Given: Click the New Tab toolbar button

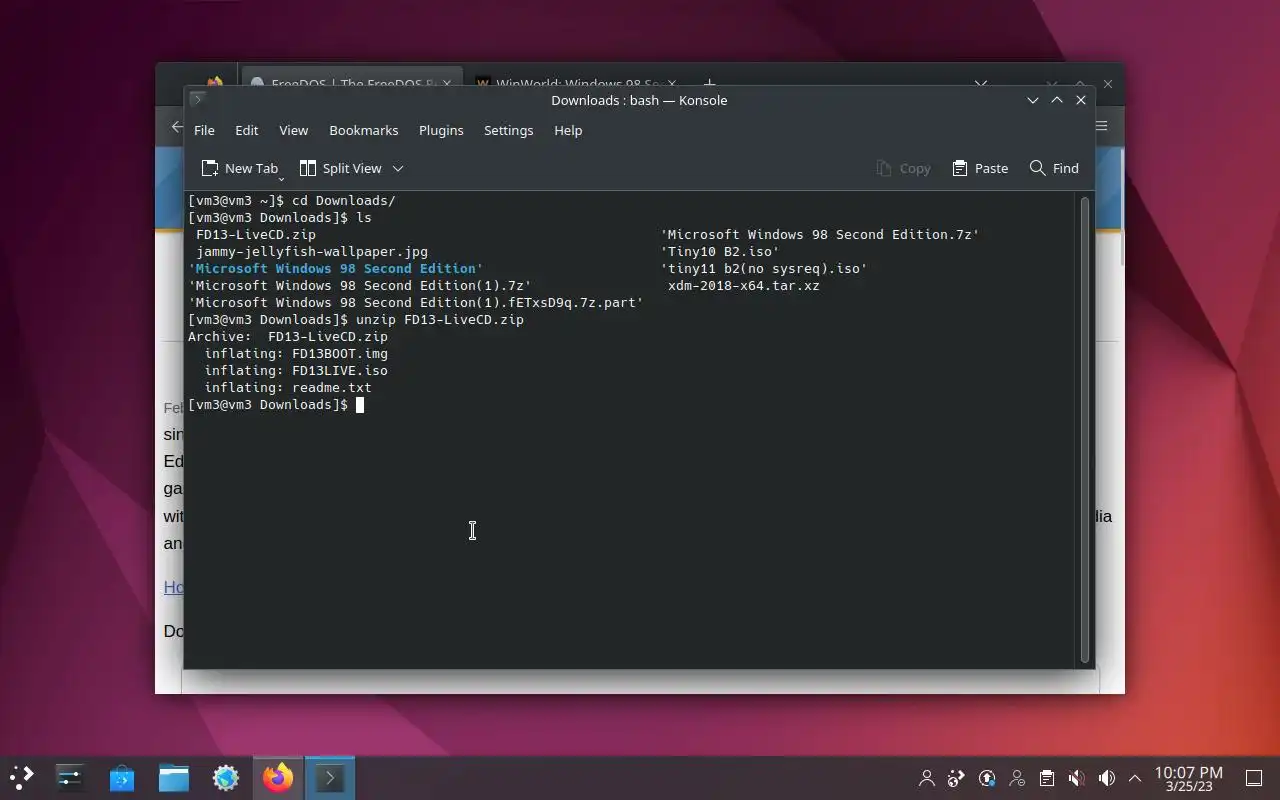Looking at the screenshot, I should click(238, 168).
